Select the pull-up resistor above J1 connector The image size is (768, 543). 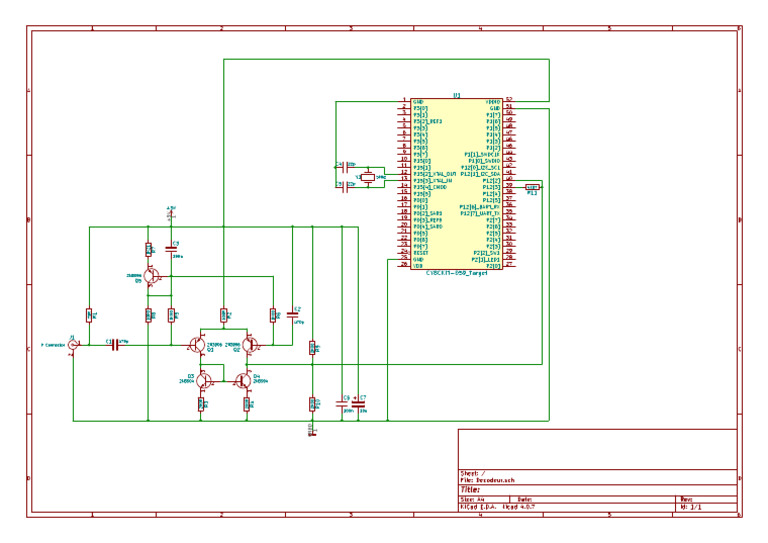[x=89, y=315]
